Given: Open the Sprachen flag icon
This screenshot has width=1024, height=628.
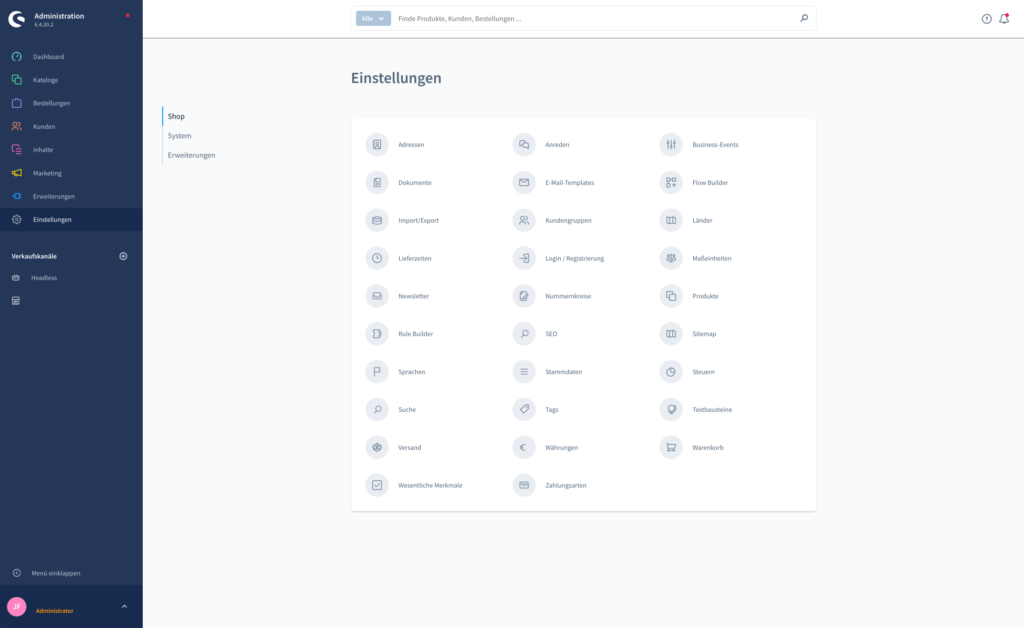Looking at the screenshot, I should (x=377, y=371).
